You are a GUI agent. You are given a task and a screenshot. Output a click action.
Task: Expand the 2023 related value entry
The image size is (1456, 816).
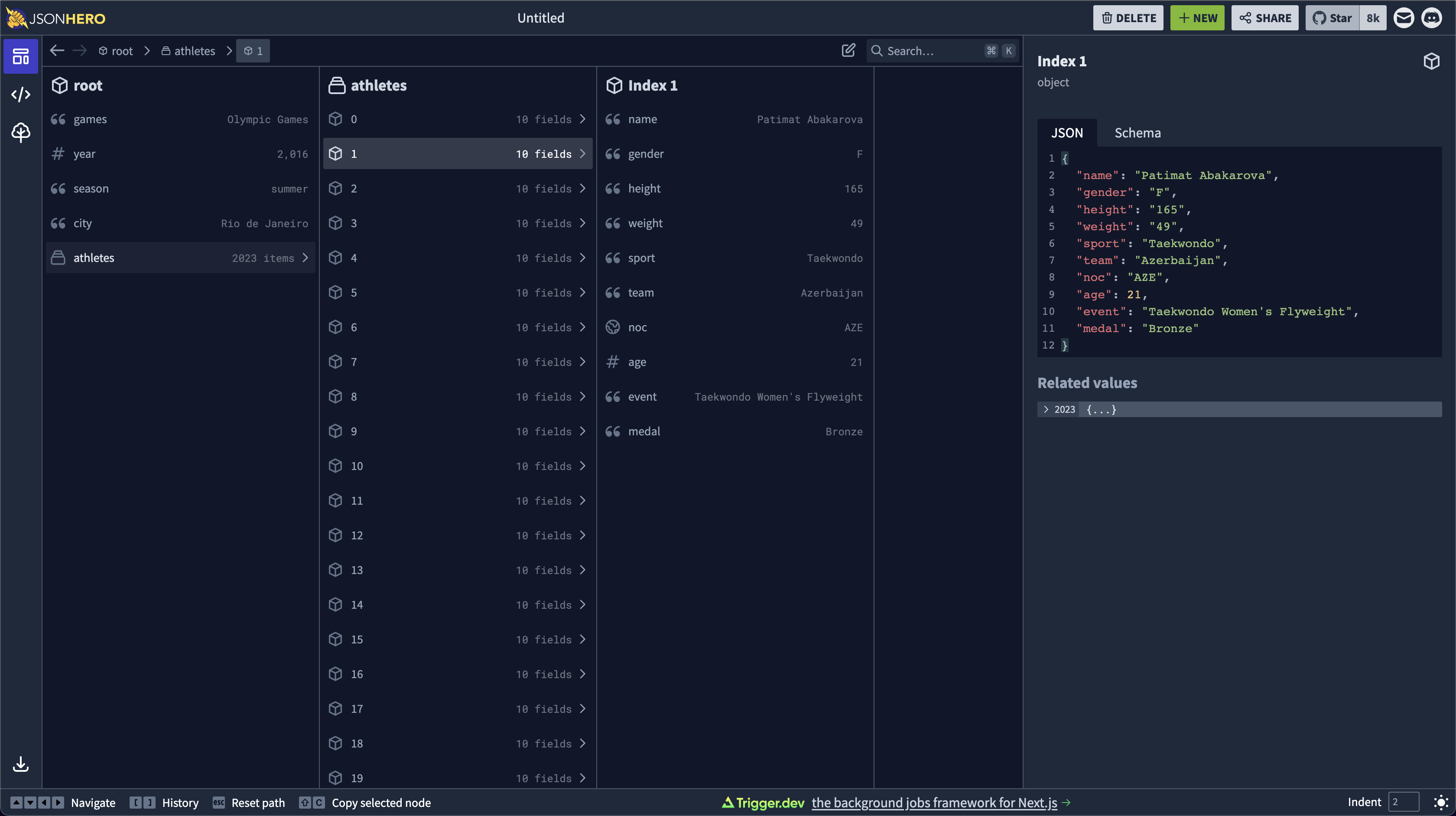[1046, 409]
